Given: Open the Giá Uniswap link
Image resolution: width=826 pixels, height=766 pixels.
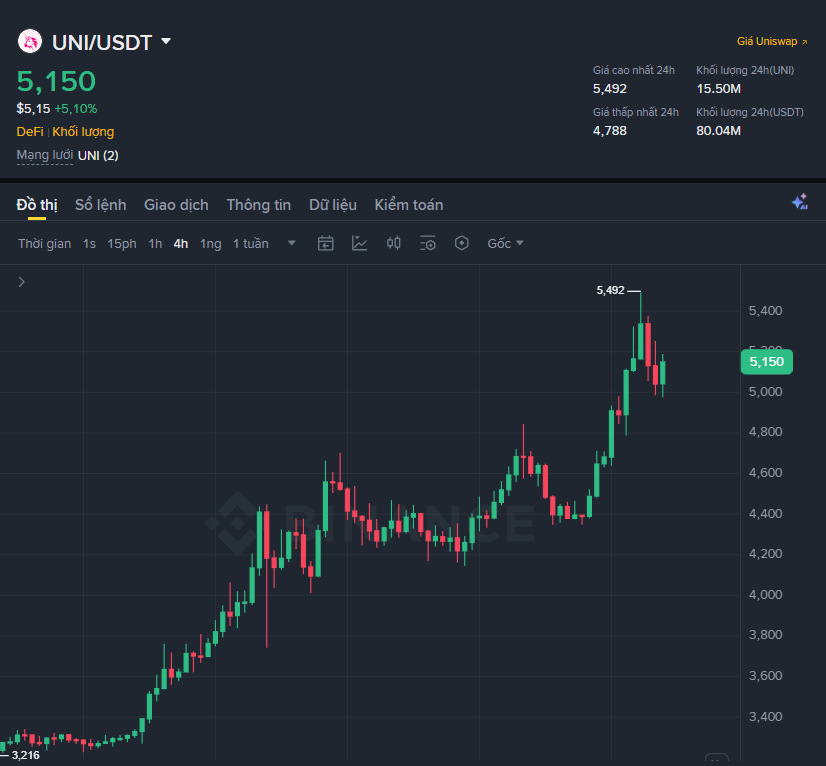Looking at the screenshot, I should click(x=772, y=42).
